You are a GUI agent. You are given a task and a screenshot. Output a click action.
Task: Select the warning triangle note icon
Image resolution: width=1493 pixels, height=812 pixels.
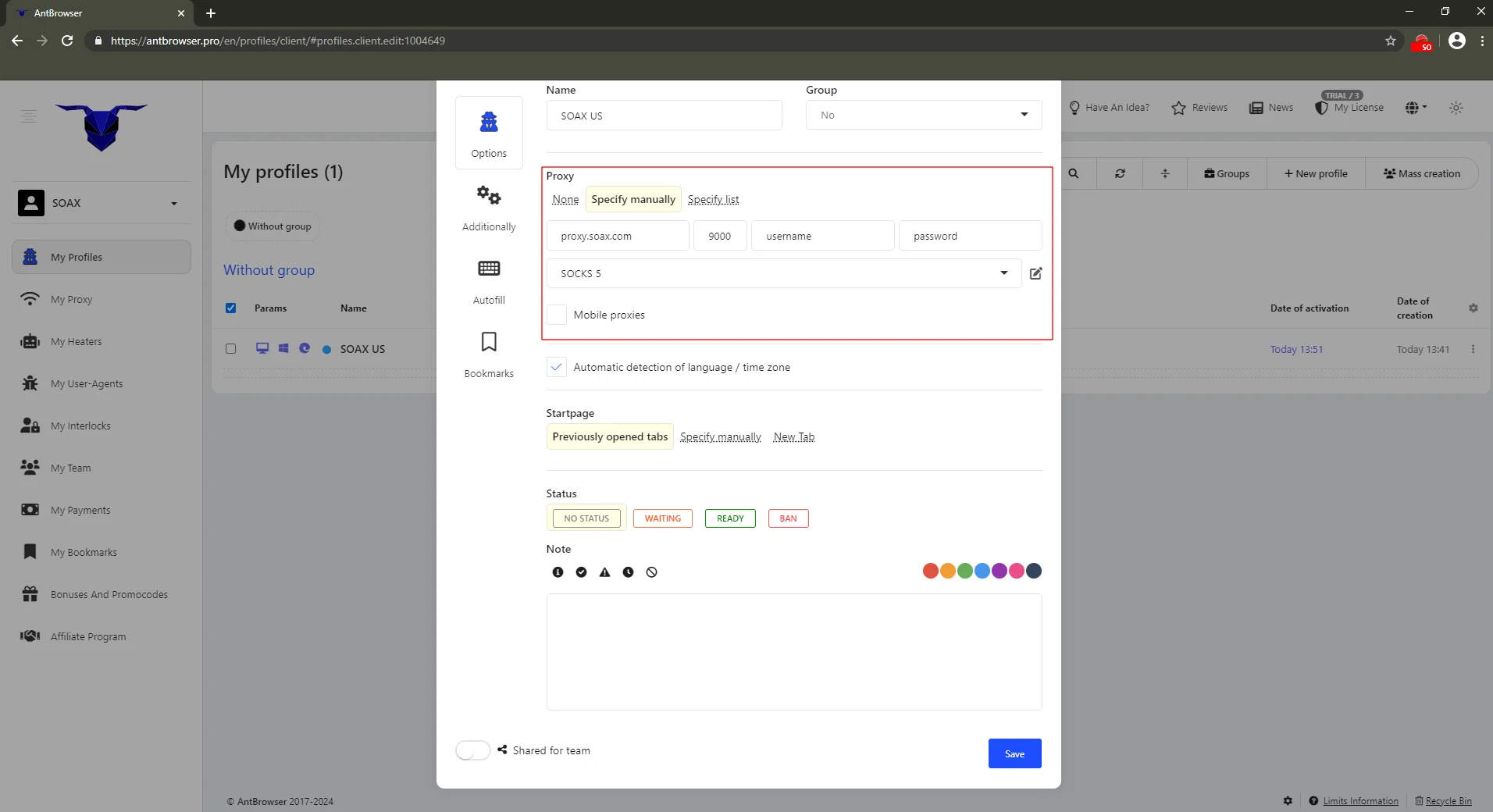604,572
